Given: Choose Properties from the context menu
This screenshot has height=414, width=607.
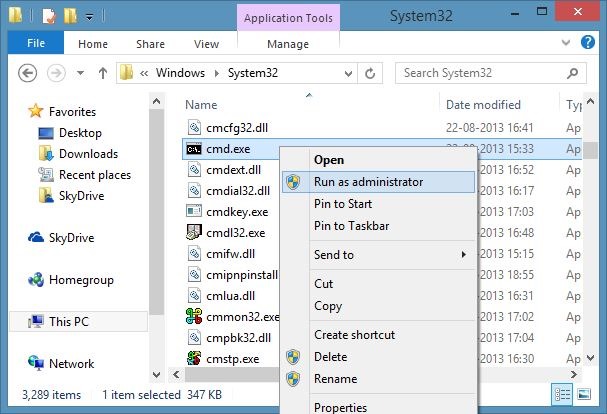Looking at the screenshot, I should coord(378,407).
